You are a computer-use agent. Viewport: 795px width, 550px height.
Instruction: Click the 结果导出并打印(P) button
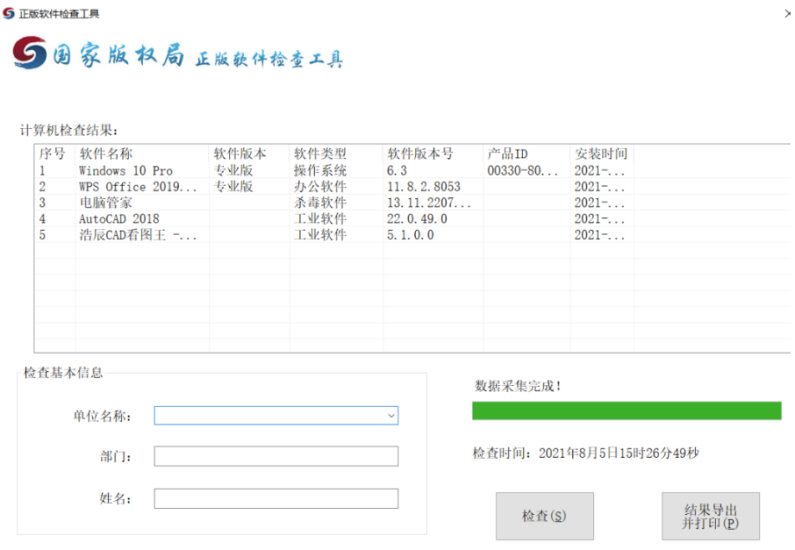pos(710,516)
